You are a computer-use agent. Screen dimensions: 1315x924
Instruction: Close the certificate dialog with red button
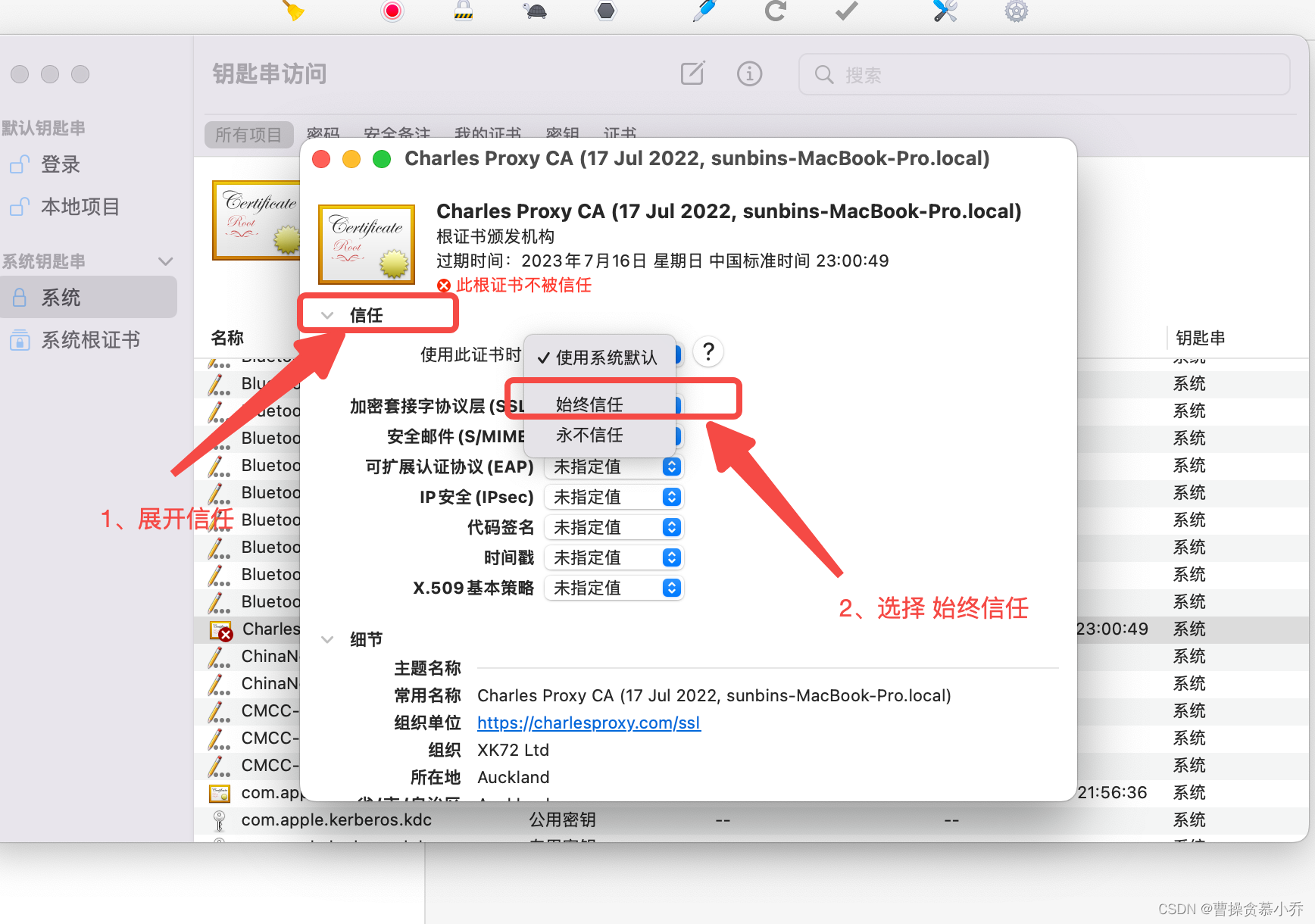tap(321, 158)
